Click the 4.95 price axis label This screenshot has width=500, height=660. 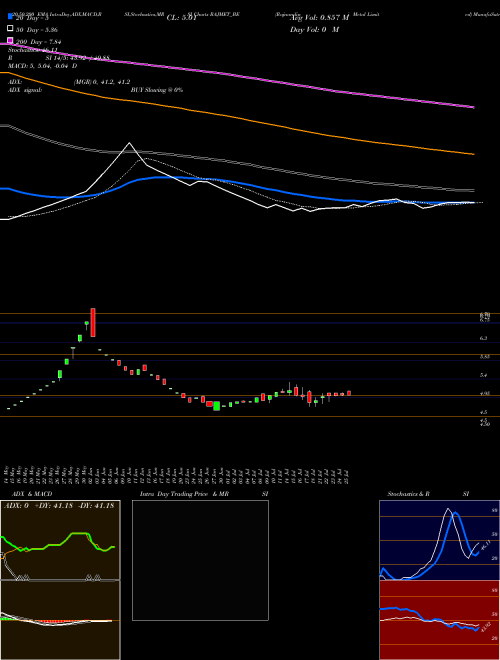coord(485,394)
